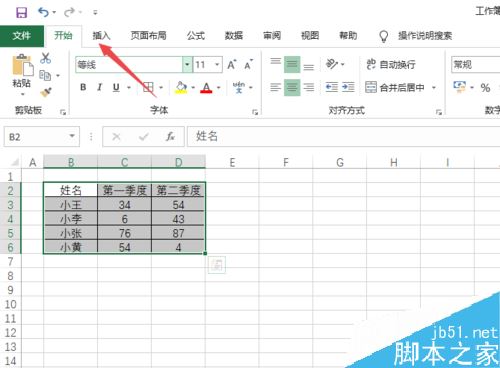The width and height of the screenshot is (500, 368).
Task: Open the 剪贴板 dialog launcher
Action: click(62, 112)
